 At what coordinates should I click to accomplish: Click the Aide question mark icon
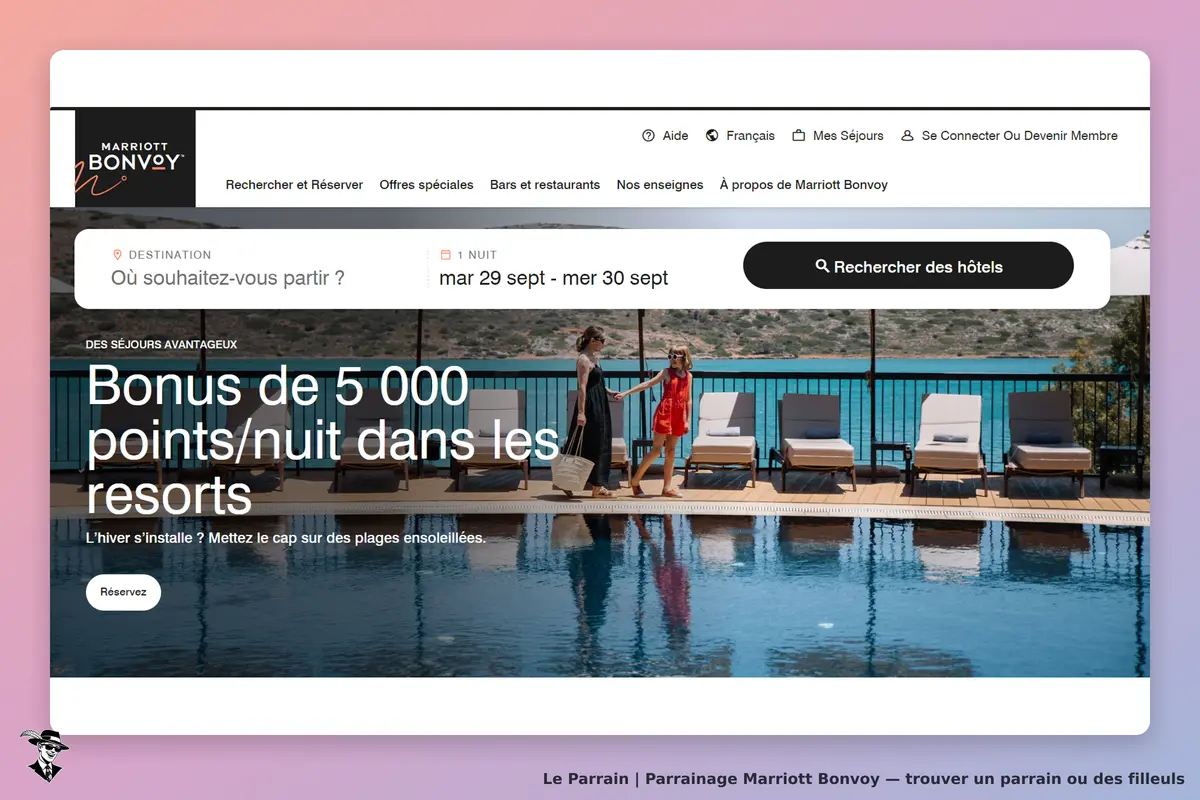[x=648, y=136]
